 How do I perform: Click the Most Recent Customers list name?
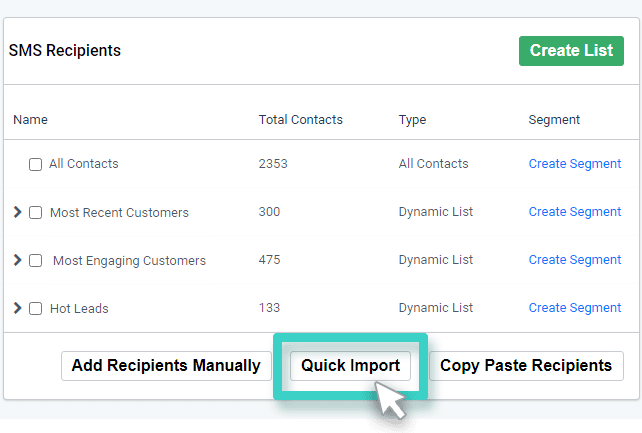point(119,212)
